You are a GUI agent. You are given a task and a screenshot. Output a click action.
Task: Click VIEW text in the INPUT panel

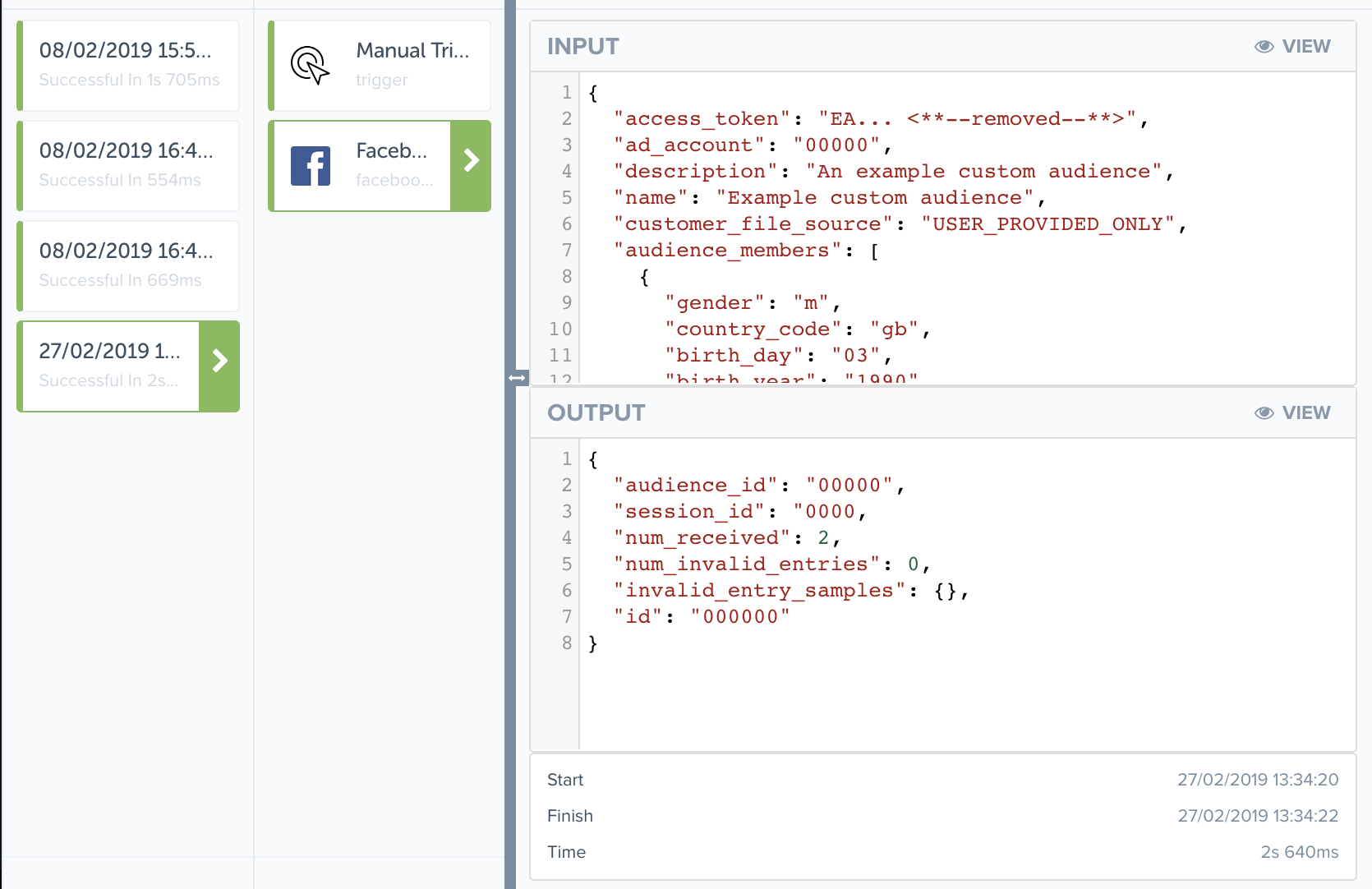point(1305,47)
